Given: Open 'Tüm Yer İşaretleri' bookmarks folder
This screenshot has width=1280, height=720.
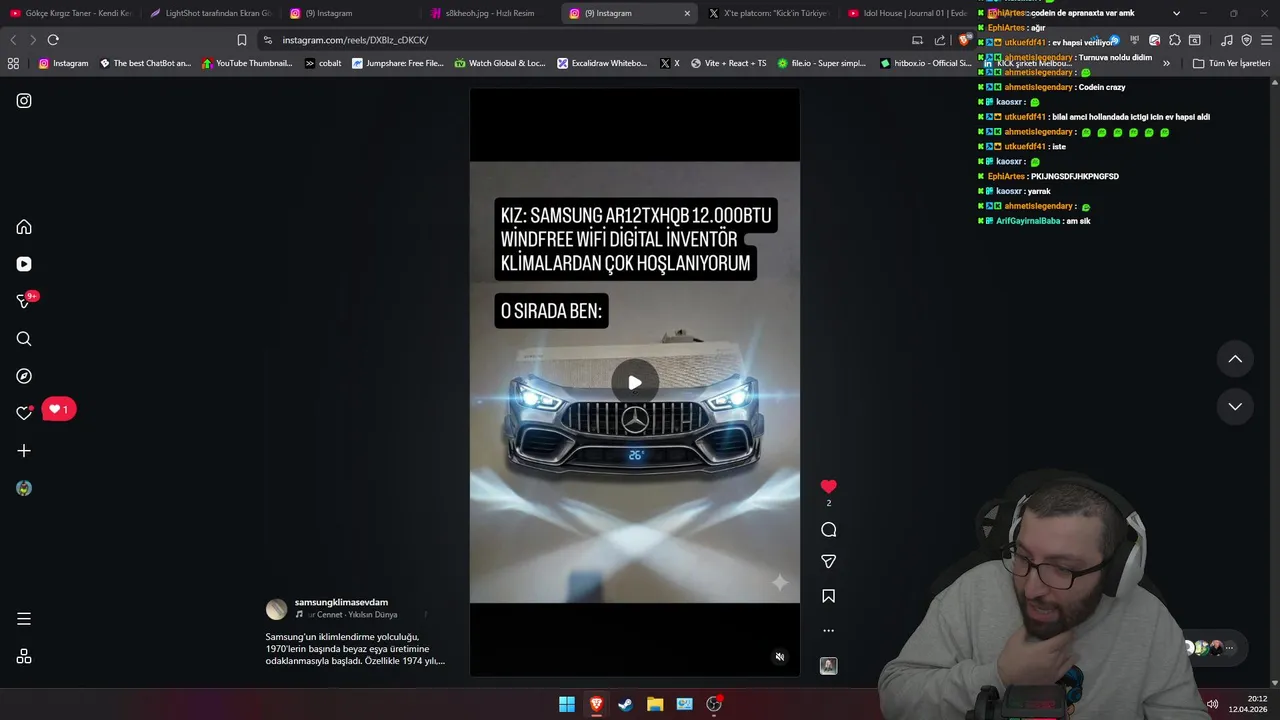Looking at the screenshot, I should point(1232,63).
